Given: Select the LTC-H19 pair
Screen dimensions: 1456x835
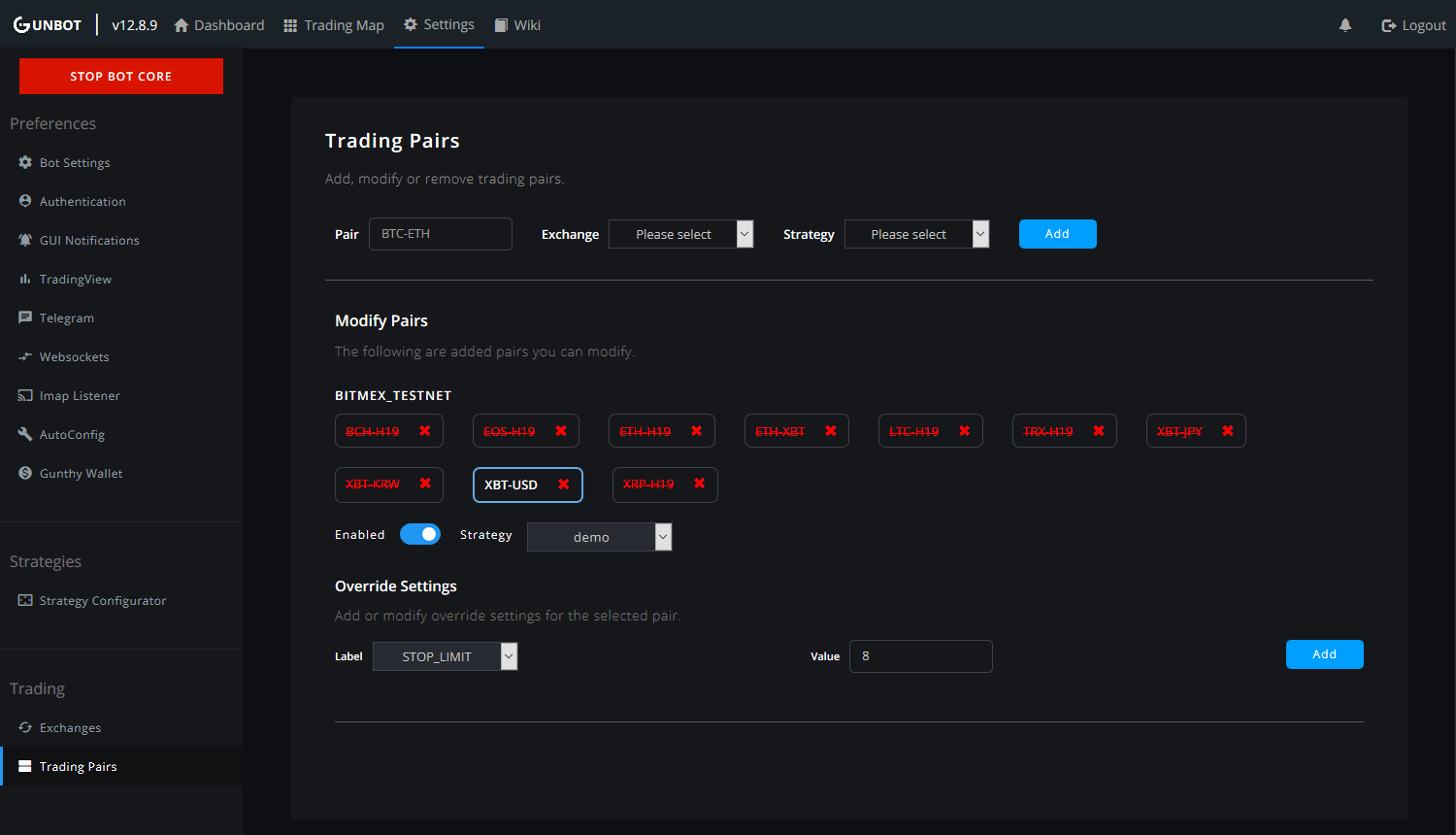Looking at the screenshot, I should click(x=914, y=431).
